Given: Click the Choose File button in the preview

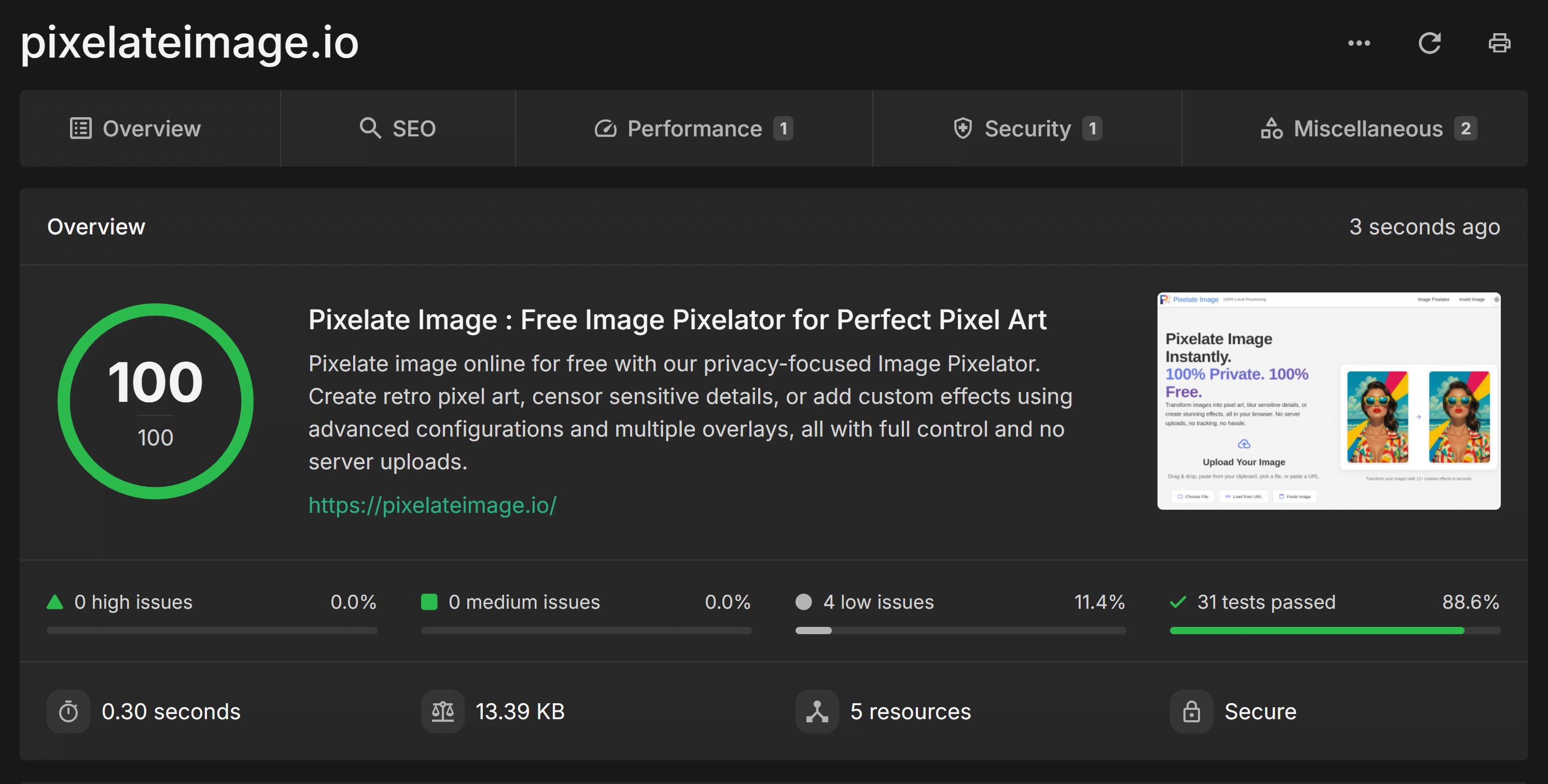Looking at the screenshot, I should tap(1192, 496).
